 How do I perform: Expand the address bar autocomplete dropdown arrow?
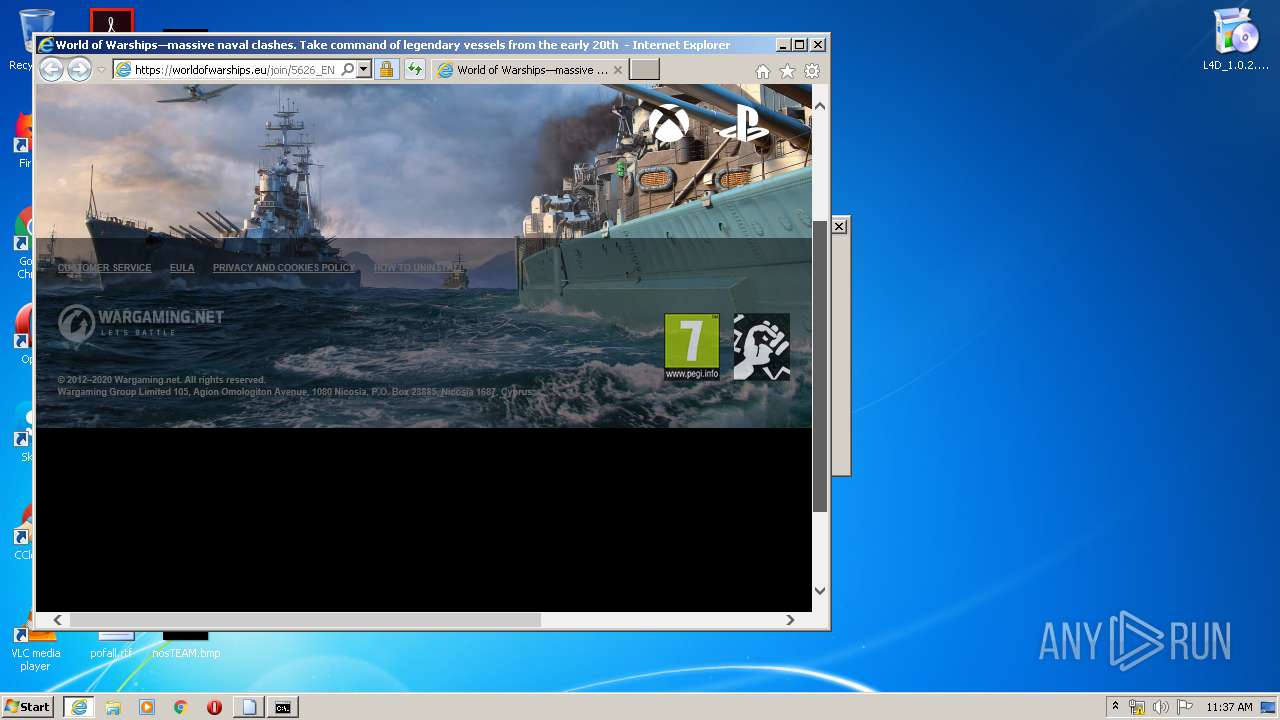[x=364, y=70]
